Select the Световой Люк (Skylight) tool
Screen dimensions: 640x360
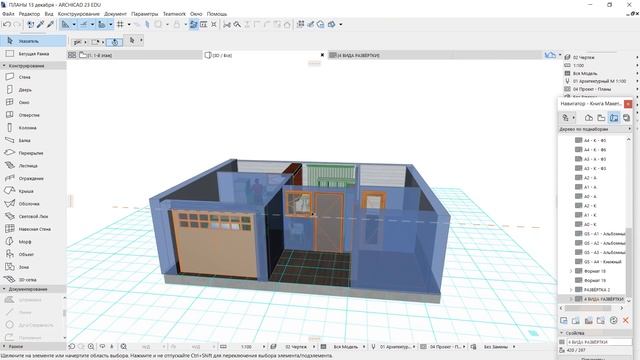33,216
